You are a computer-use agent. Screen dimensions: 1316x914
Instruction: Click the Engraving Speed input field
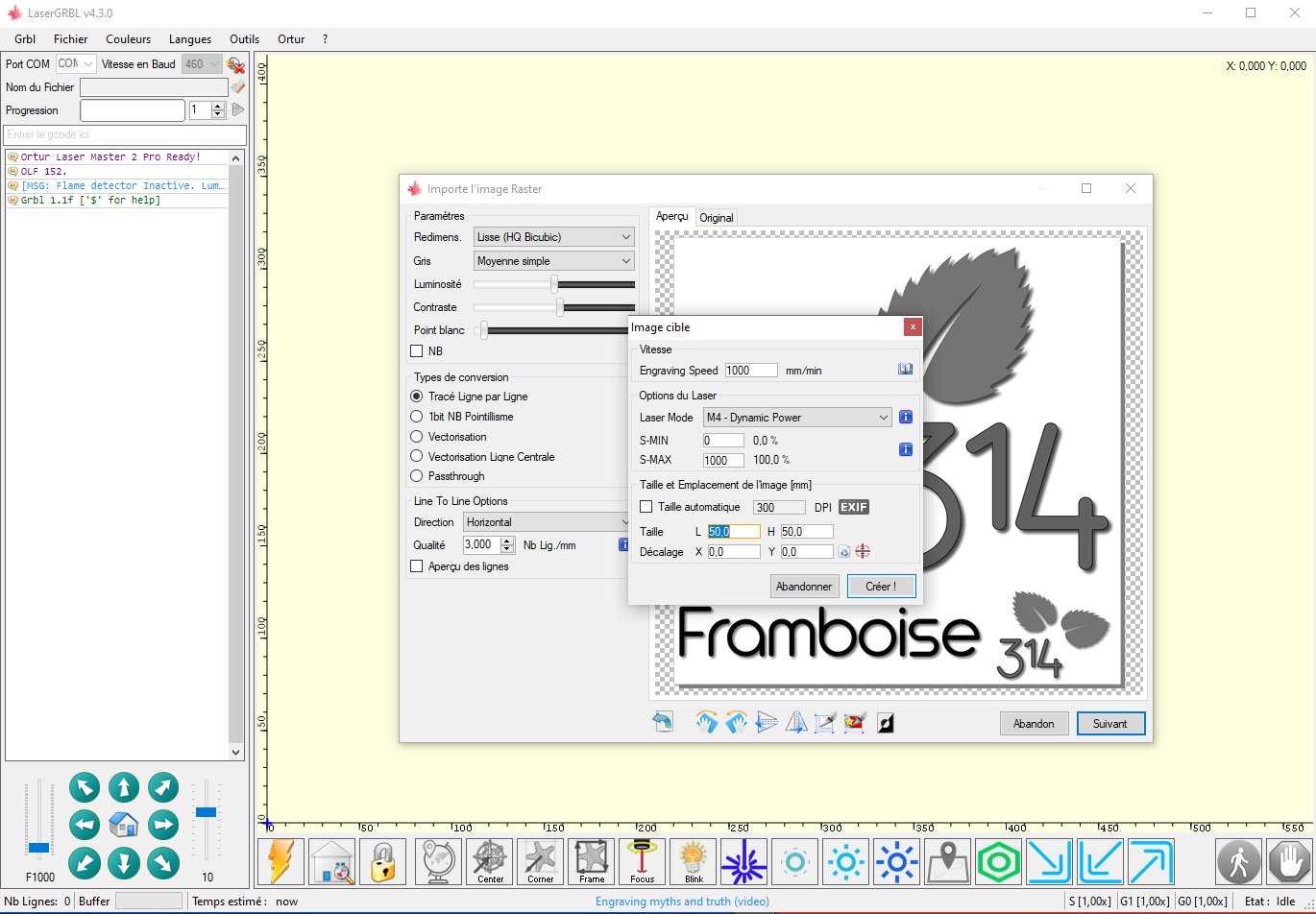751,370
